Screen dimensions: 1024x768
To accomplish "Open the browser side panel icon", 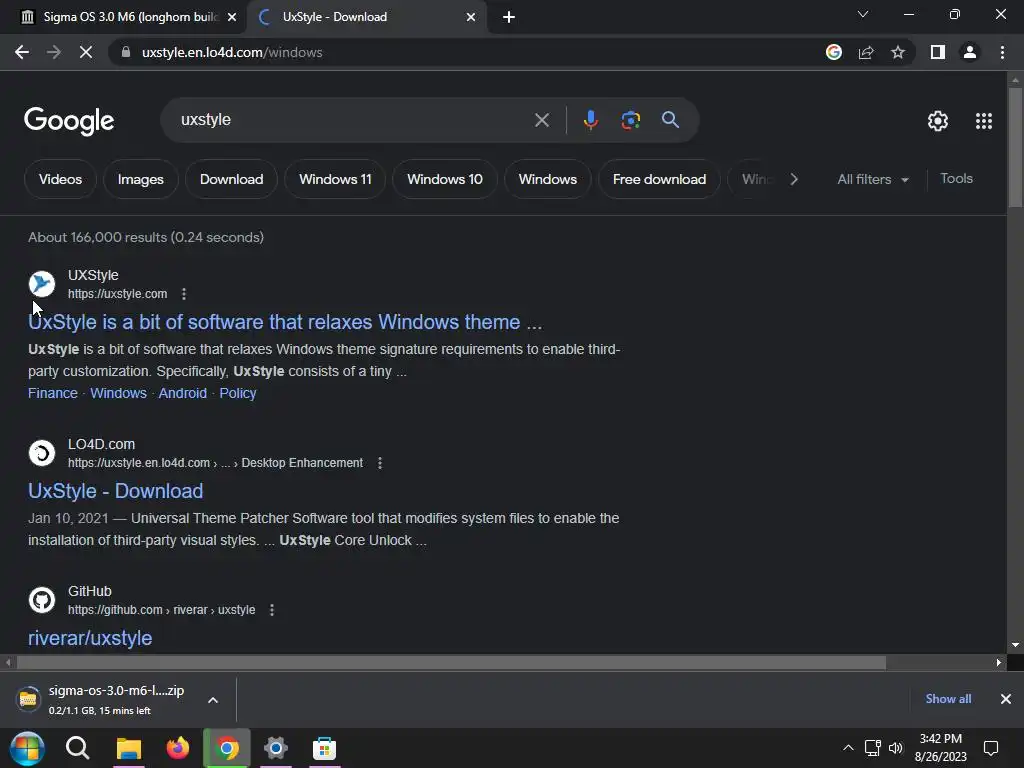I will 938,52.
